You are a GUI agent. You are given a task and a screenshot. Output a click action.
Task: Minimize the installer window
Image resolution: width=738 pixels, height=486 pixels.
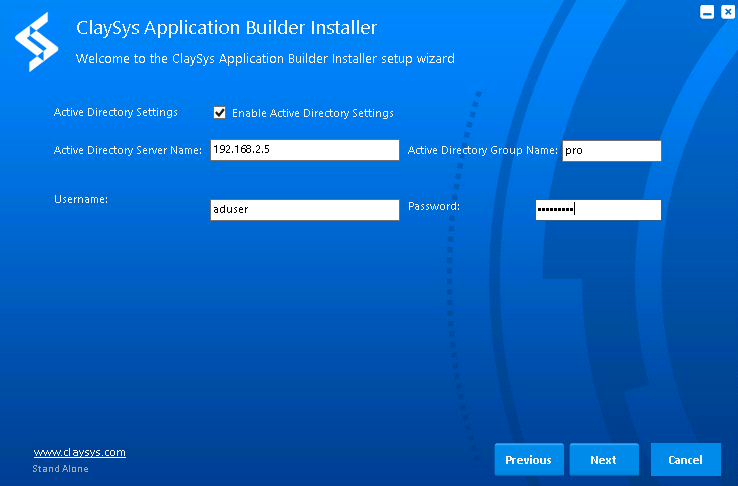coord(707,12)
